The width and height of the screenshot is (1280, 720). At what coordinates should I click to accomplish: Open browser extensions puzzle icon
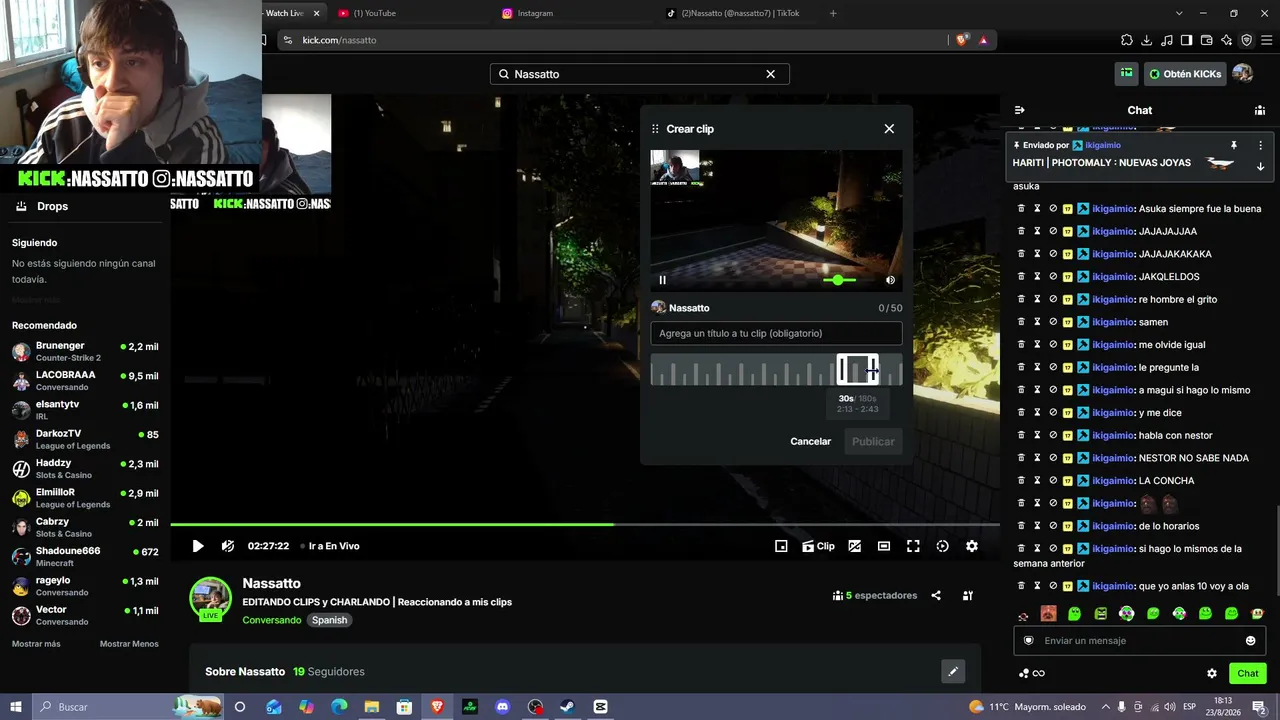tap(1127, 40)
